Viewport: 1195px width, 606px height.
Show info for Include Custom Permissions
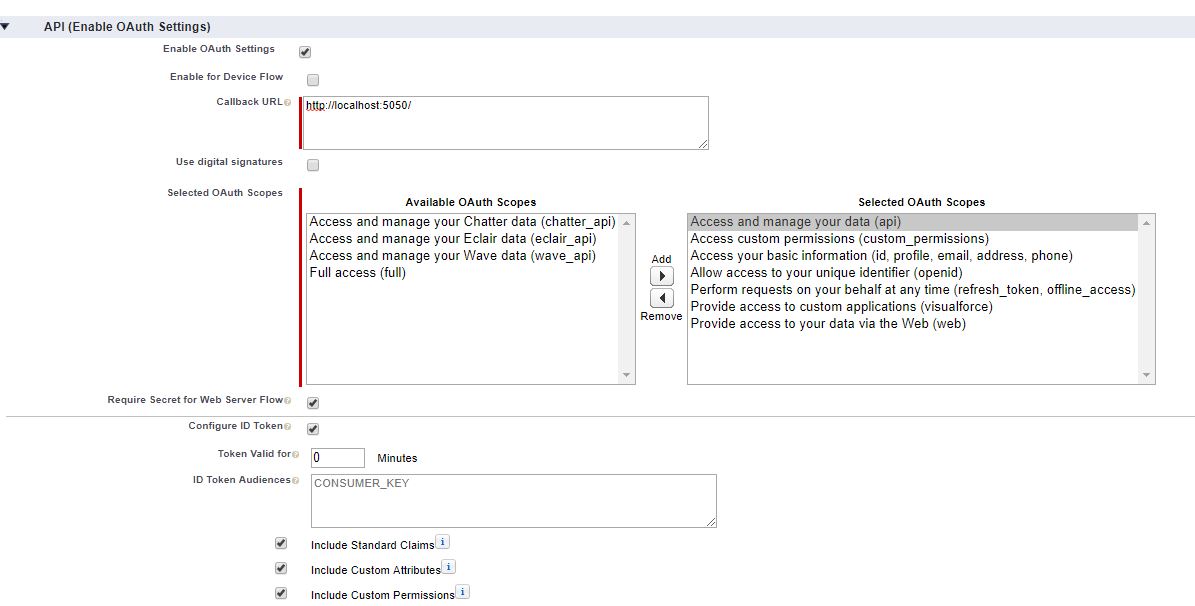[463, 592]
